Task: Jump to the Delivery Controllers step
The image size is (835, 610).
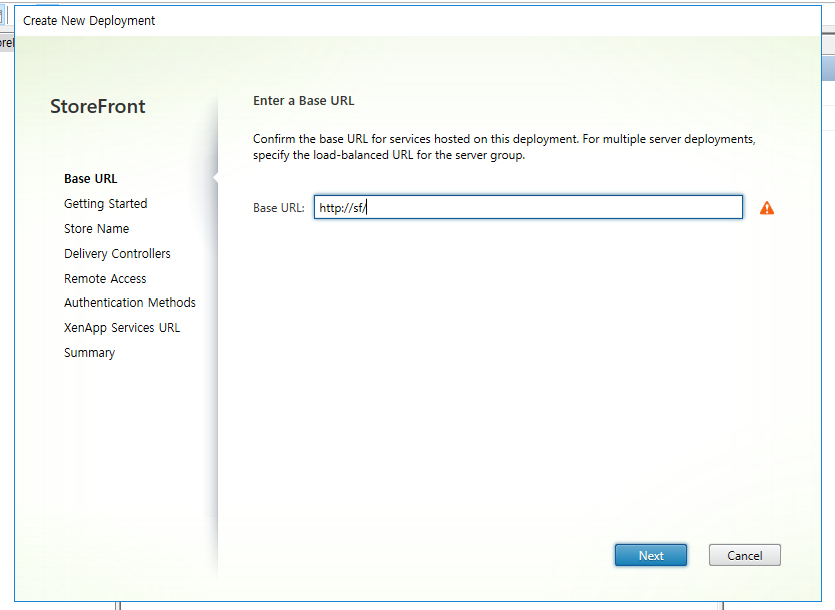Action: [x=117, y=254]
